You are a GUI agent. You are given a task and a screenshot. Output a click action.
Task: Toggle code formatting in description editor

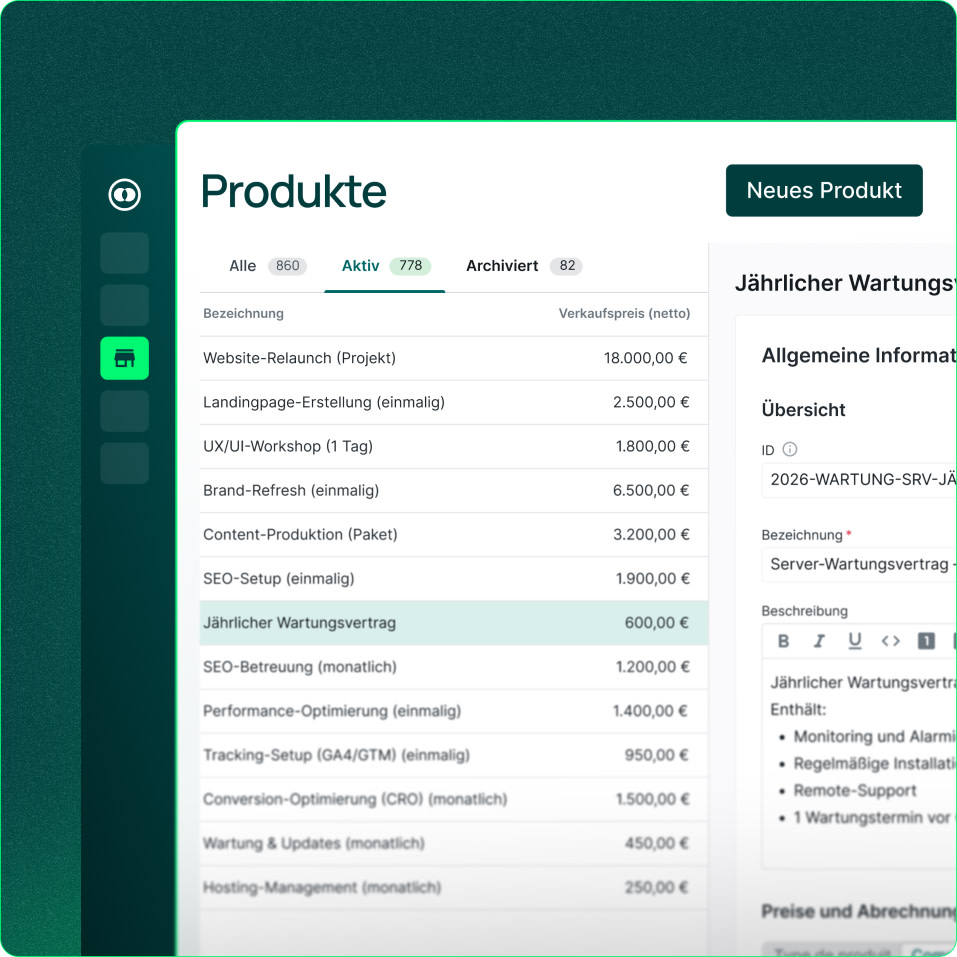point(890,641)
